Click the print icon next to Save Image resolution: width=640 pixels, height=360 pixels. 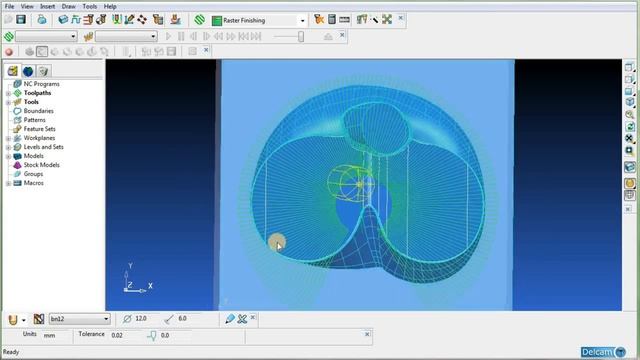click(x=42, y=19)
